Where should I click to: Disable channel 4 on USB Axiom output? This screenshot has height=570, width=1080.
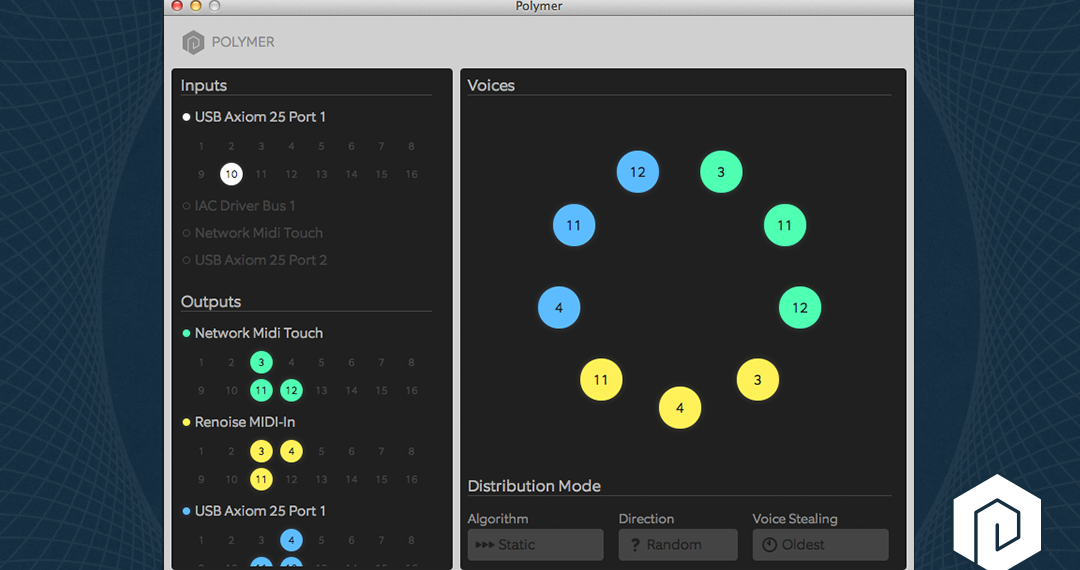[x=291, y=540]
